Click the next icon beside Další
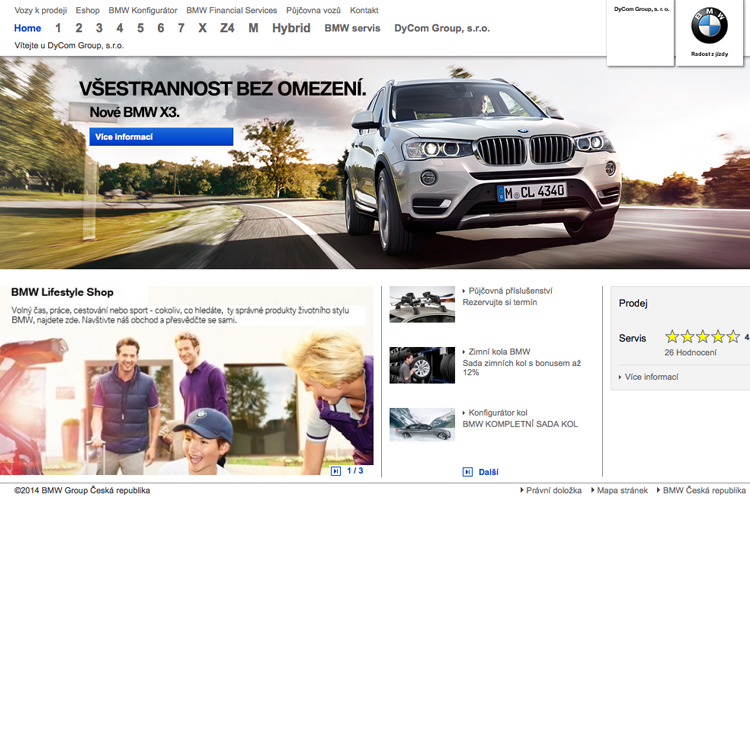The image size is (750, 733). (468, 472)
